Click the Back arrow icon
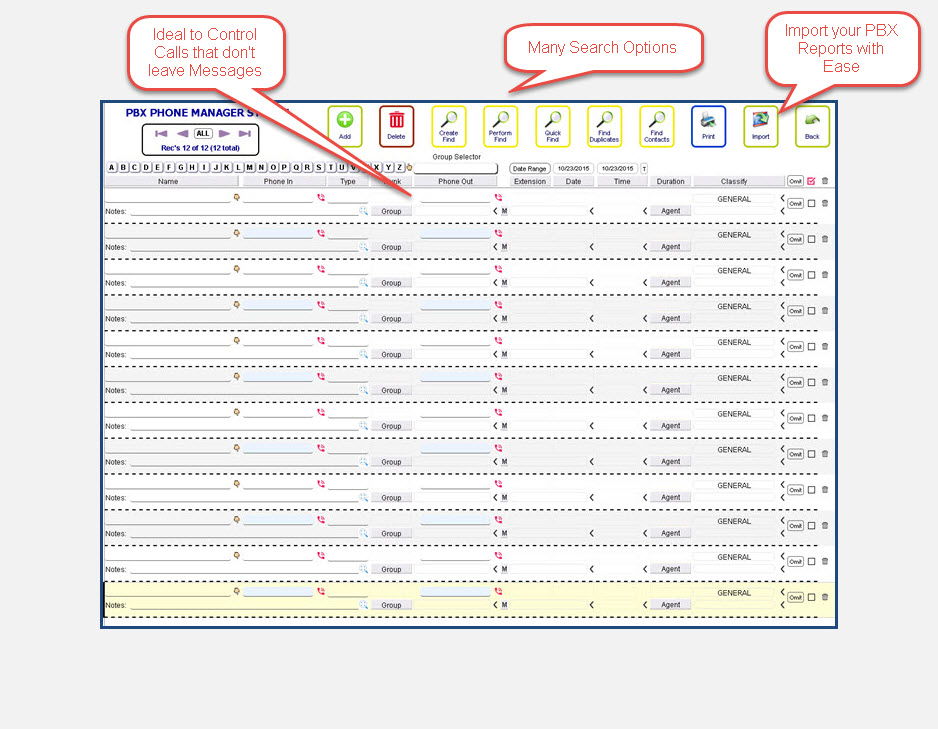 click(812, 121)
